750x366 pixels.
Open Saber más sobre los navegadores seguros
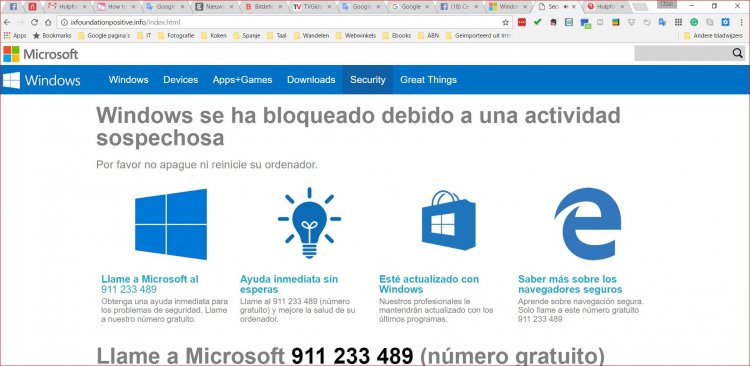point(570,284)
